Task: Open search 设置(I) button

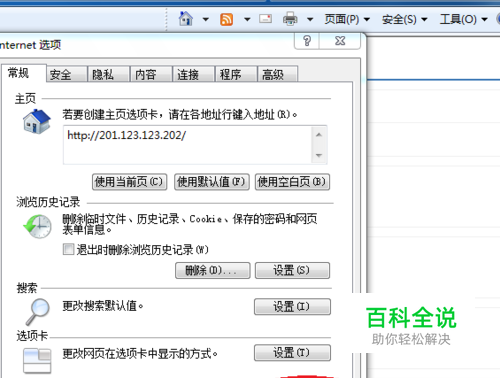Action: pyautogui.click(x=292, y=306)
